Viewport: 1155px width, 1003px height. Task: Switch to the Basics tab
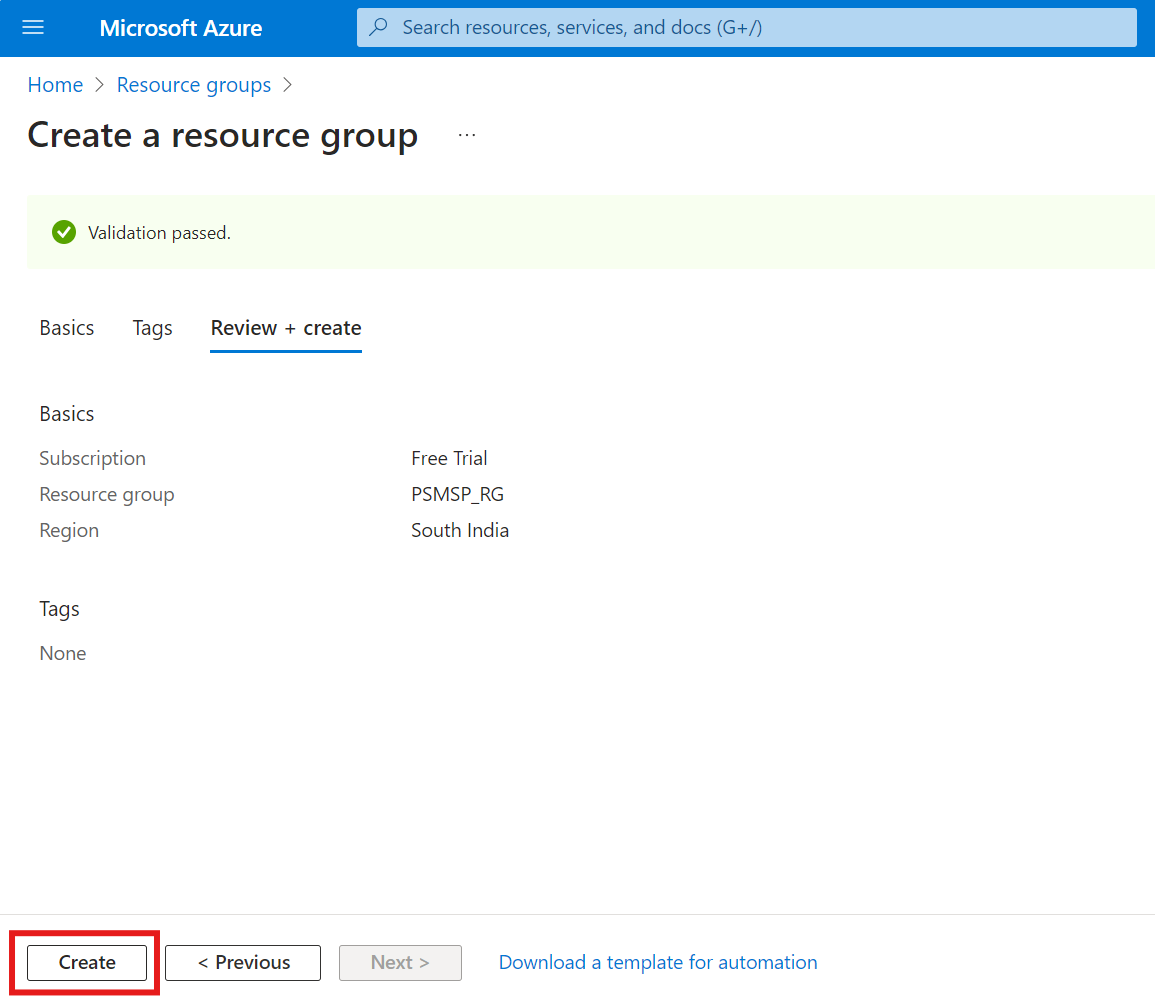[67, 328]
